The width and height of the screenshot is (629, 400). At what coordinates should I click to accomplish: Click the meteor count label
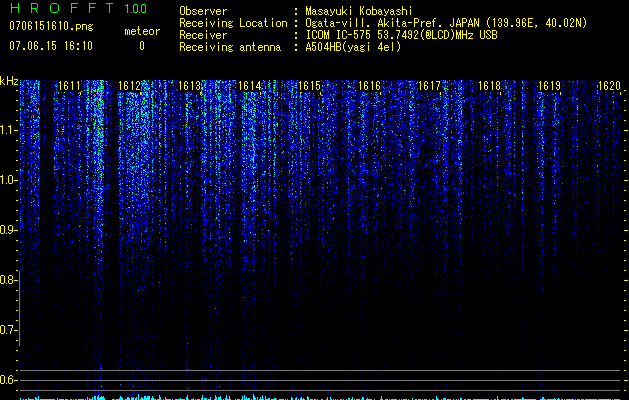(142, 31)
